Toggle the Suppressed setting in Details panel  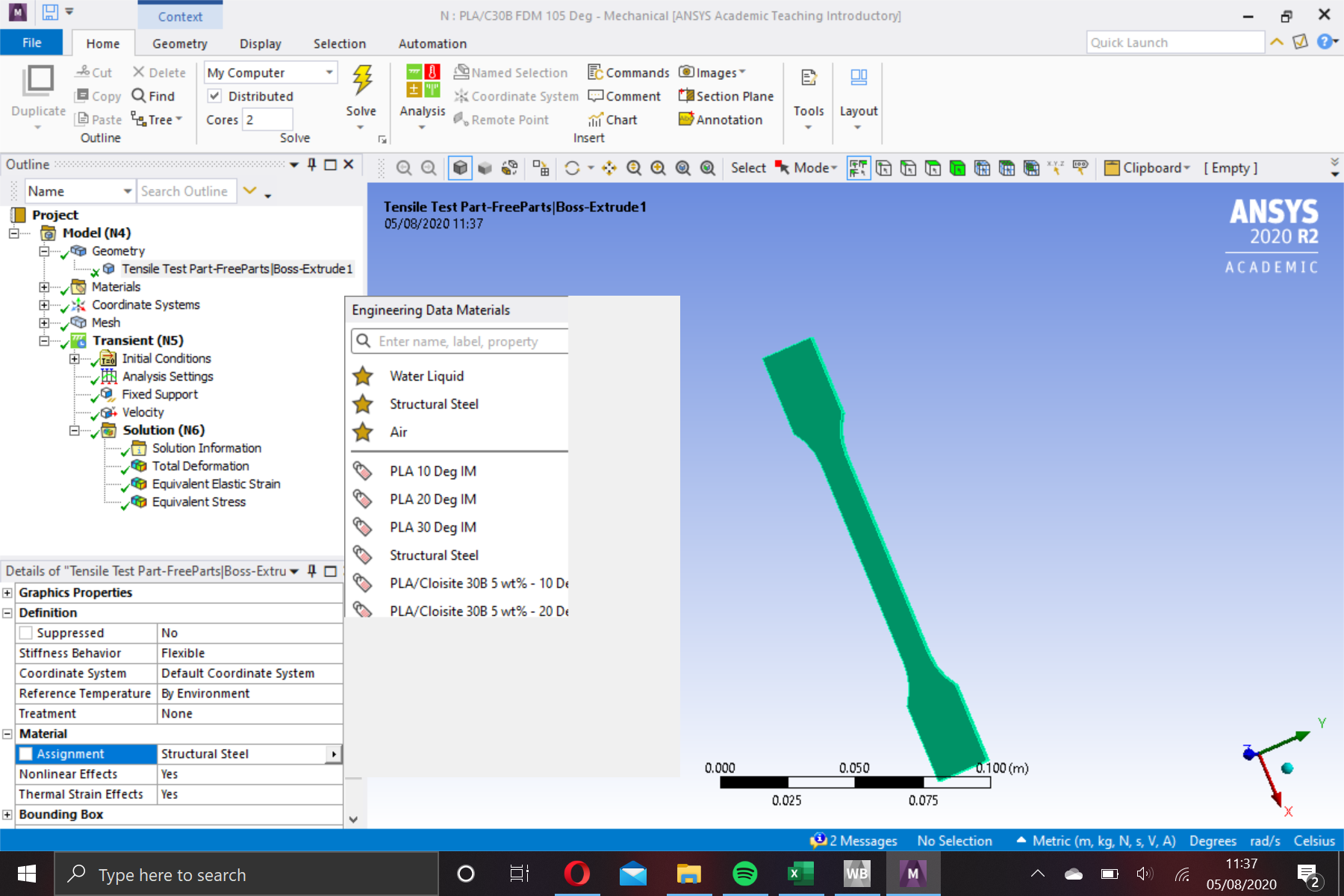[x=27, y=632]
